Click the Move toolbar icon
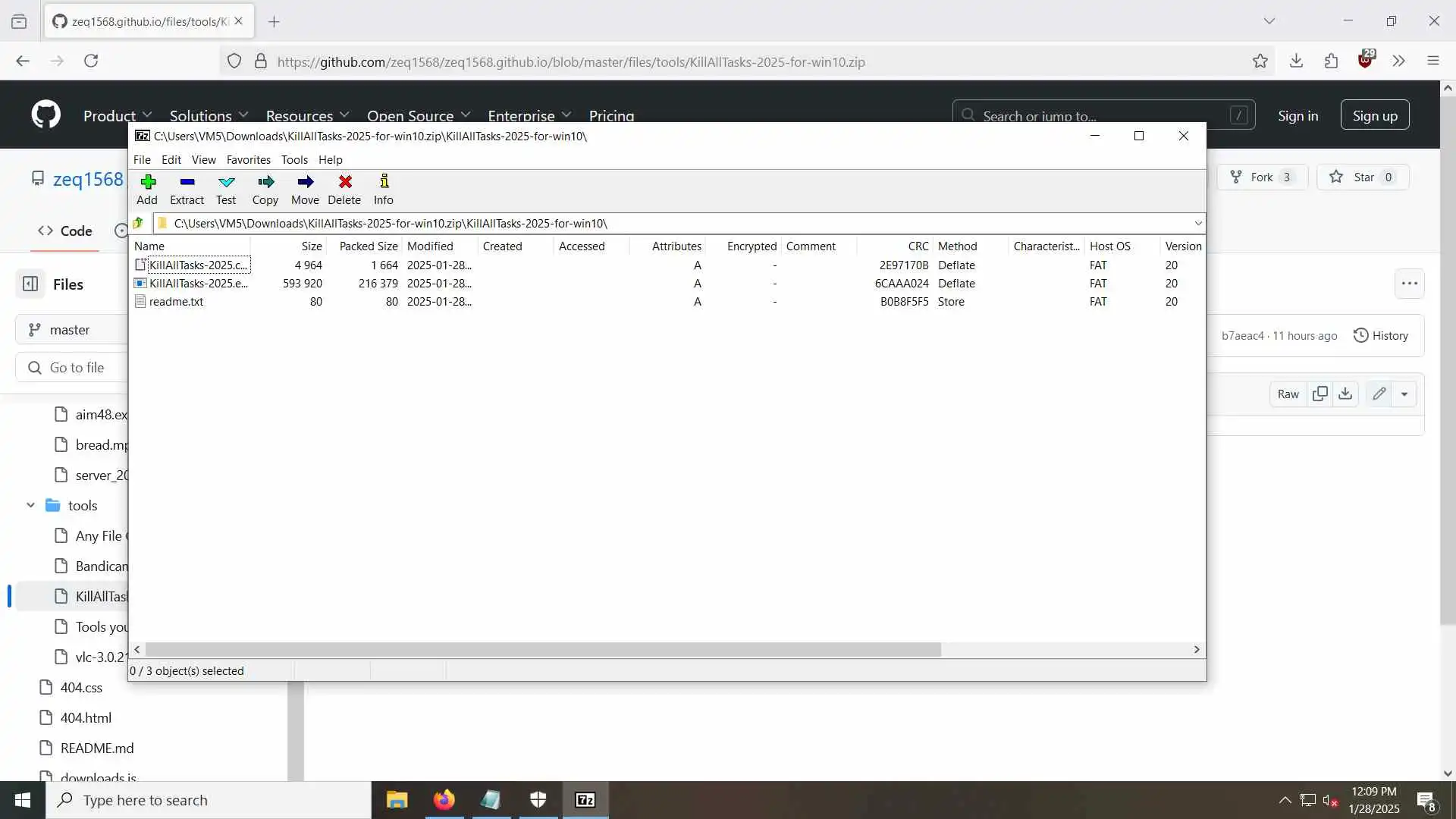Image resolution: width=1456 pixels, height=819 pixels. point(305,183)
